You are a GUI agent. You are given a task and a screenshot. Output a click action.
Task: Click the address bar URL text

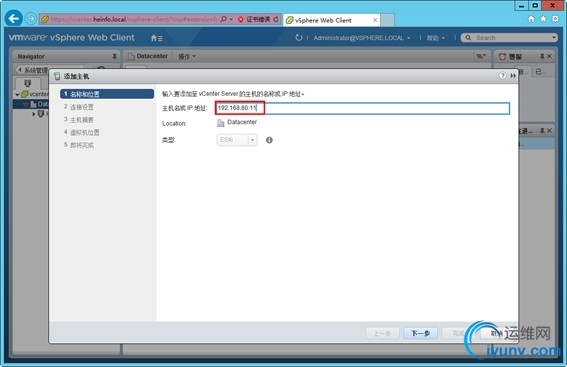click(x=134, y=20)
